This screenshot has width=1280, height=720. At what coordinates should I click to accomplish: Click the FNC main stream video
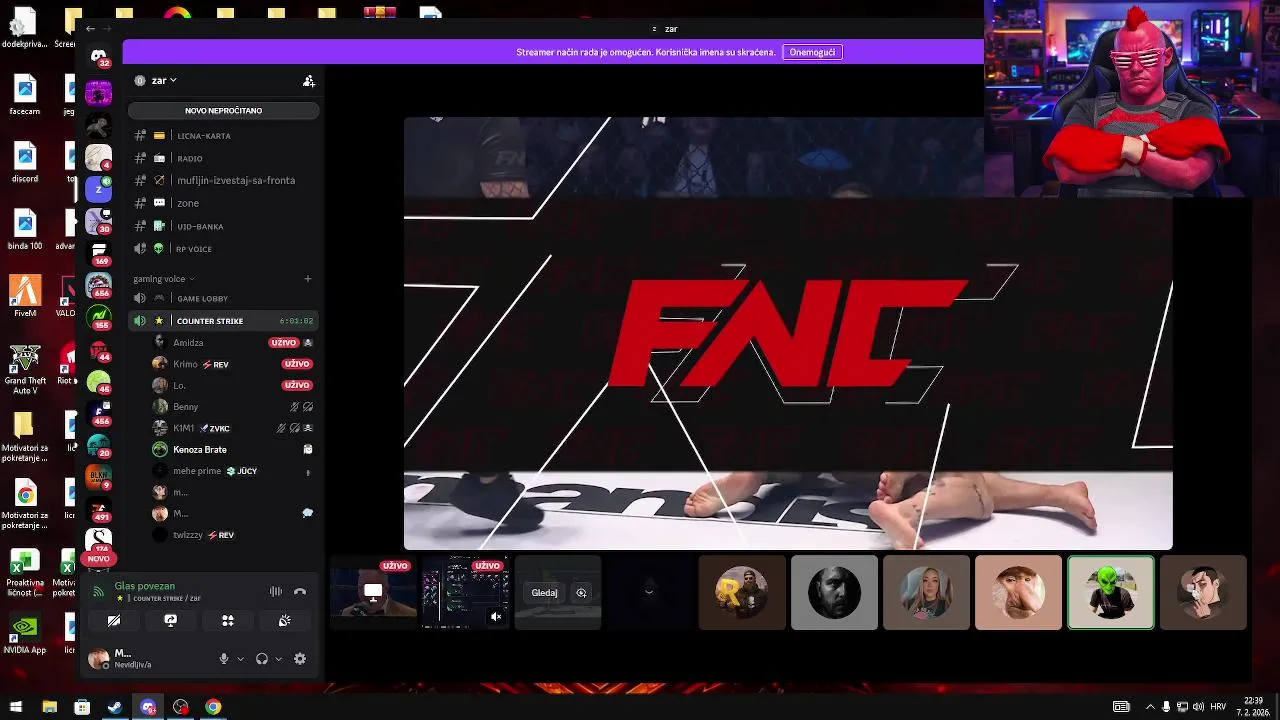tap(788, 333)
